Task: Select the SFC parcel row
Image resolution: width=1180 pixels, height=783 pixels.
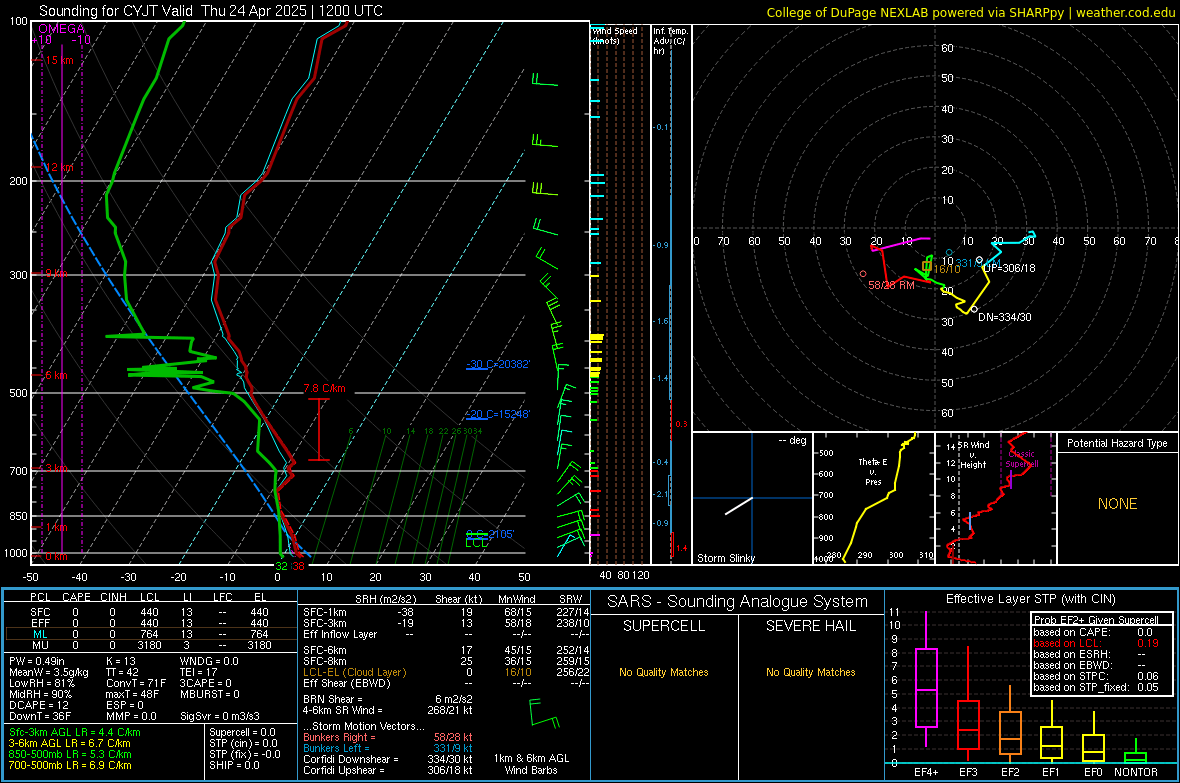Action: (150, 612)
